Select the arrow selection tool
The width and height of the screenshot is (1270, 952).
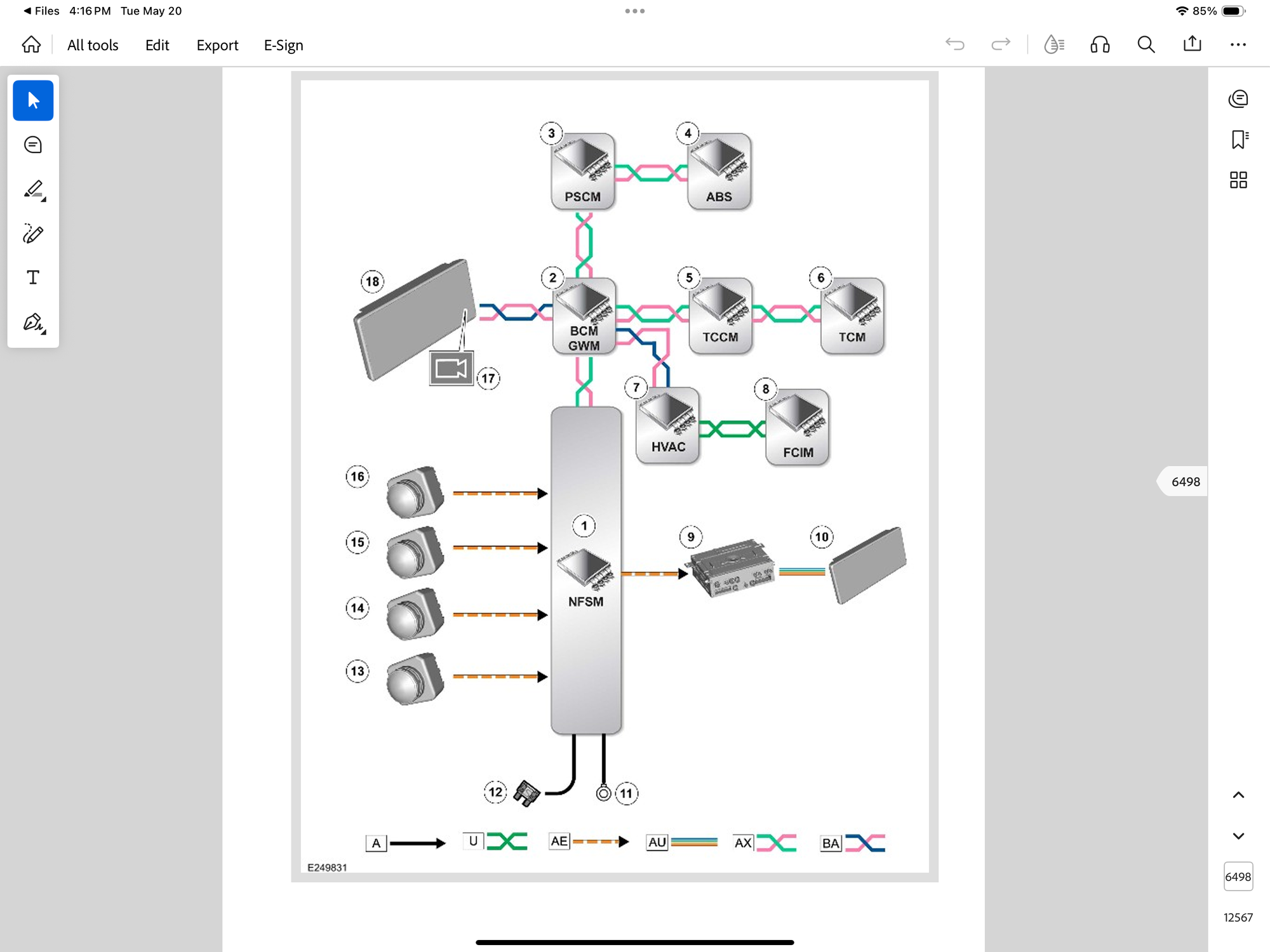(33, 100)
